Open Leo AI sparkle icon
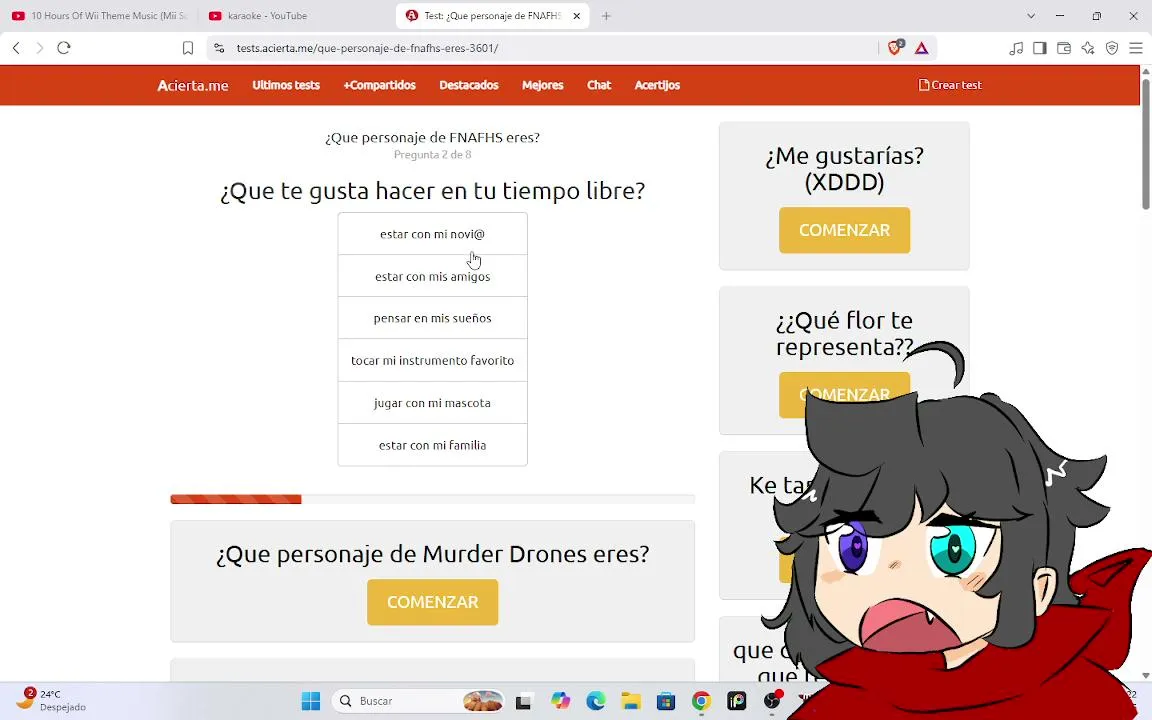Image resolution: width=1152 pixels, height=720 pixels. [1088, 48]
